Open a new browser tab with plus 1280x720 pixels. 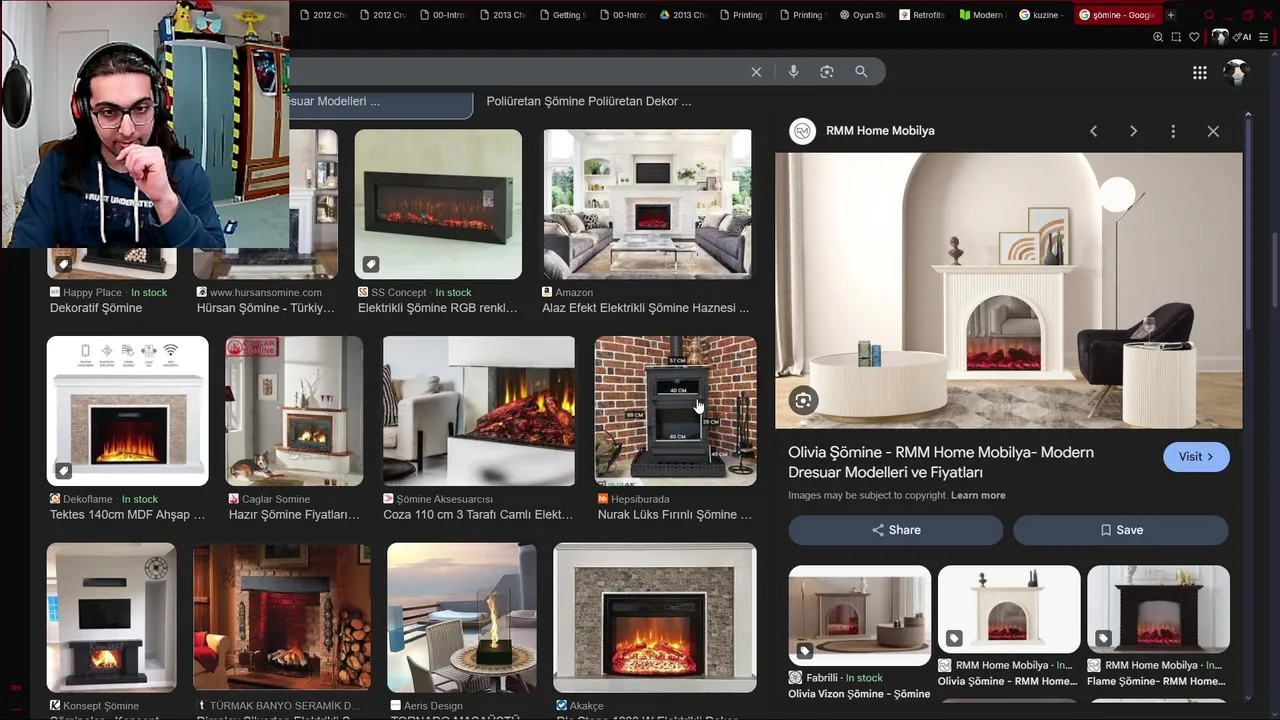[x=1171, y=15]
